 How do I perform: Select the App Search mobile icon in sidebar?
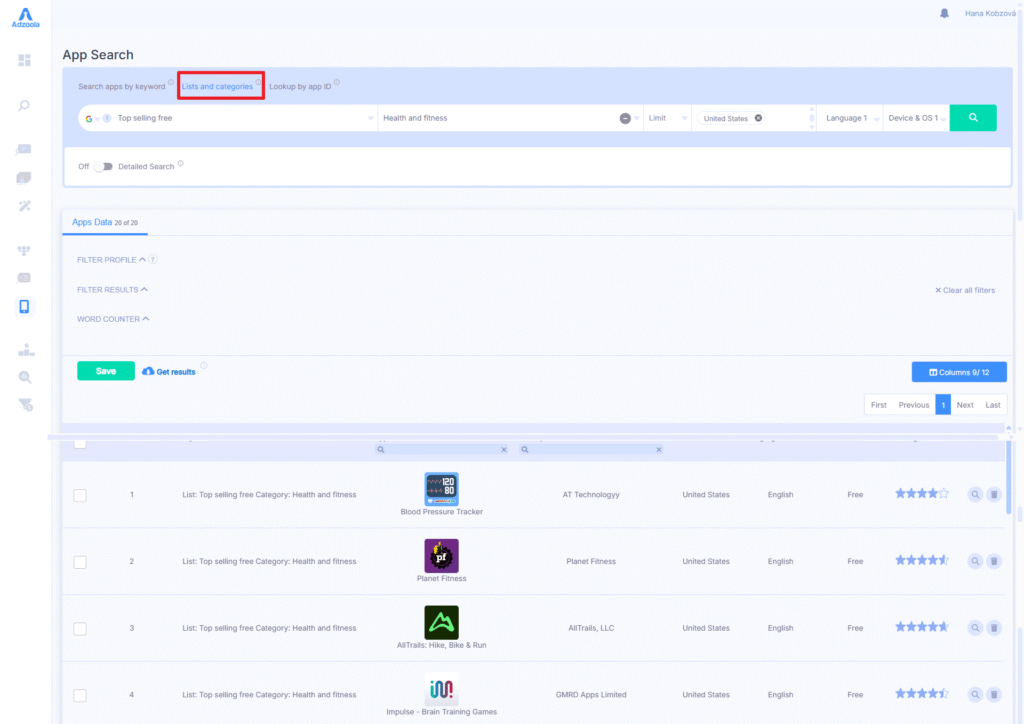[25, 306]
